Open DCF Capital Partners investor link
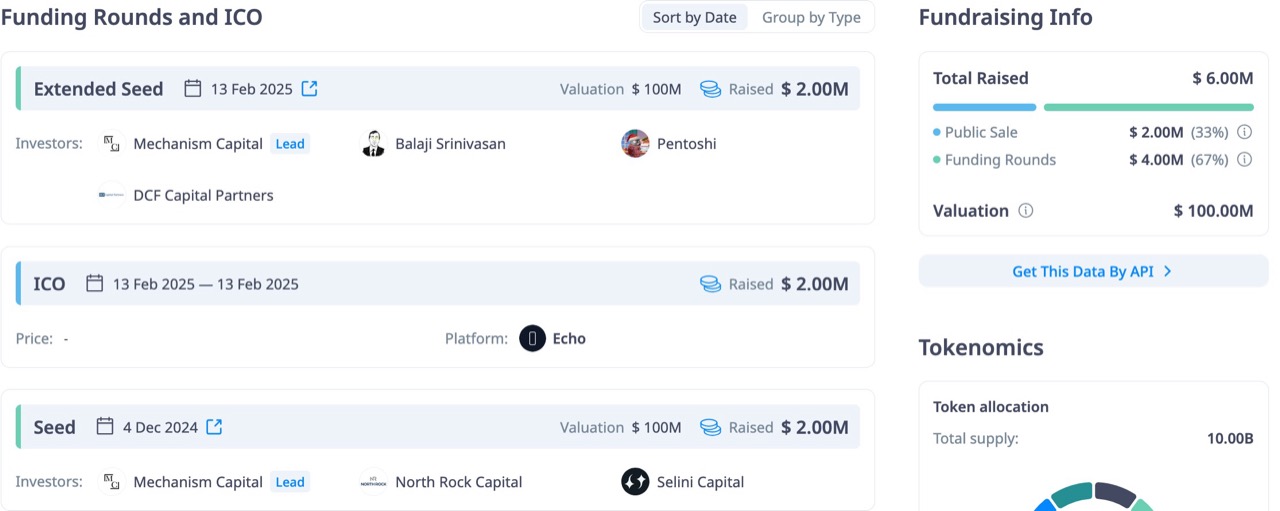The image size is (1280, 511). coord(203,196)
